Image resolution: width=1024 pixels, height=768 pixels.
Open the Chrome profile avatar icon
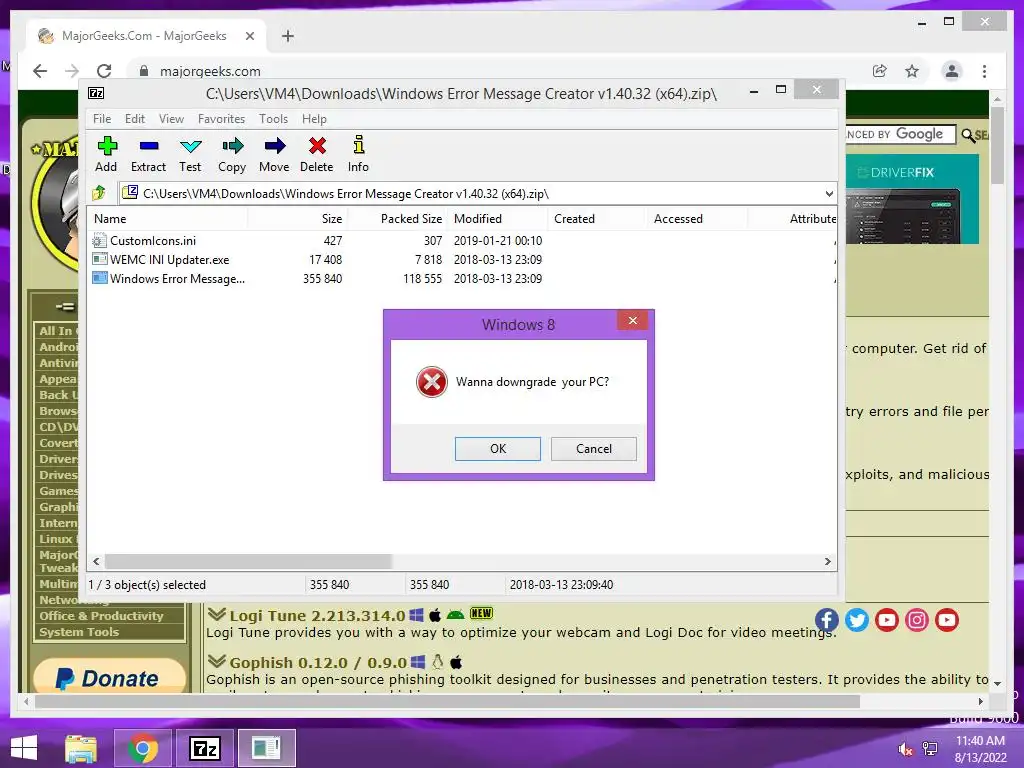pos(952,71)
